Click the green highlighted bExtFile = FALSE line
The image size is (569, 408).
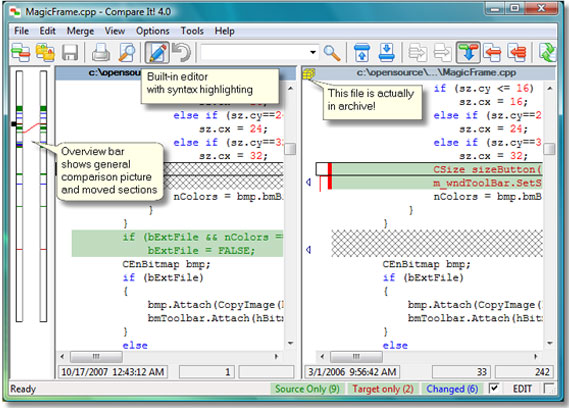177,250
